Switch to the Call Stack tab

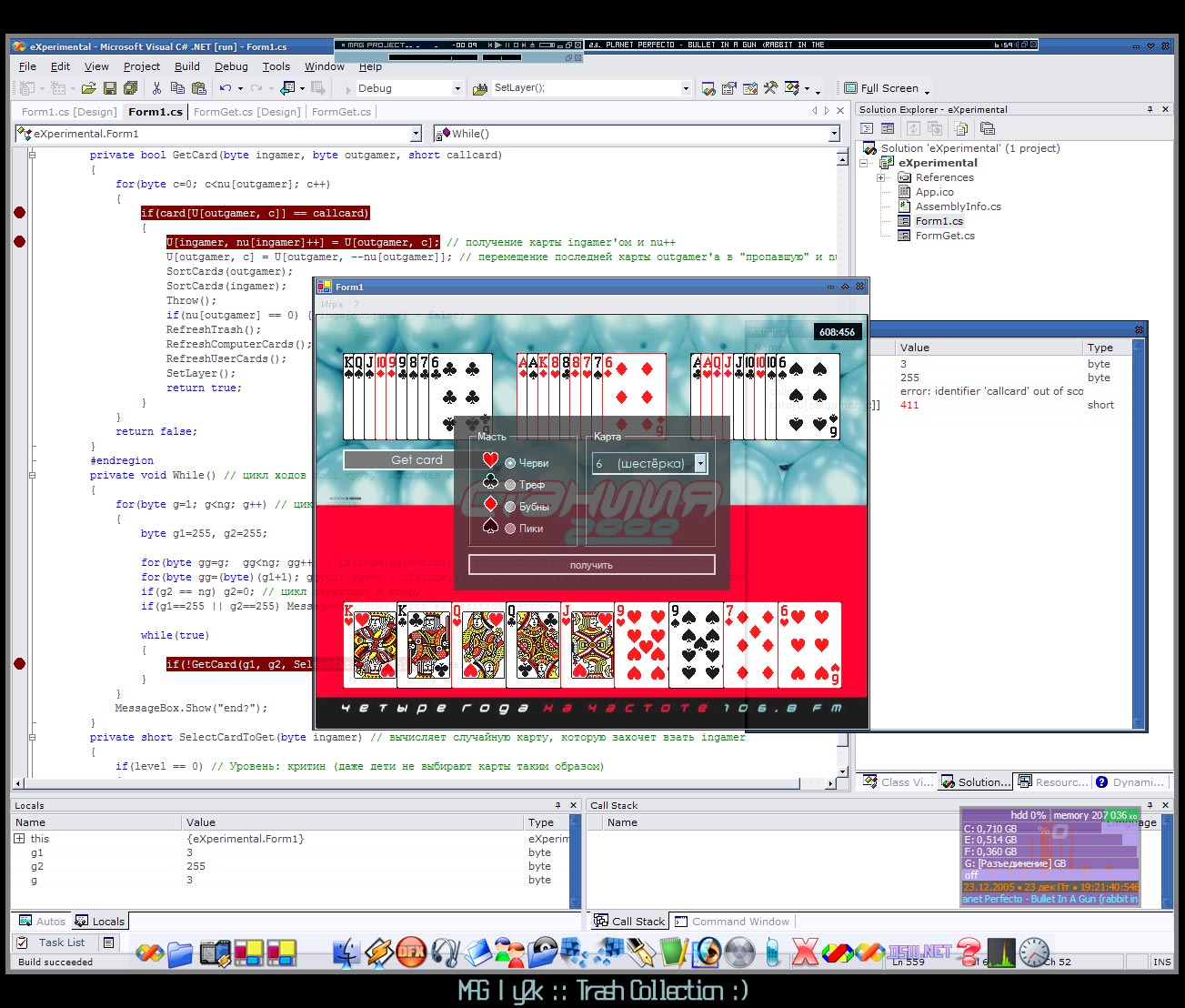(x=629, y=922)
